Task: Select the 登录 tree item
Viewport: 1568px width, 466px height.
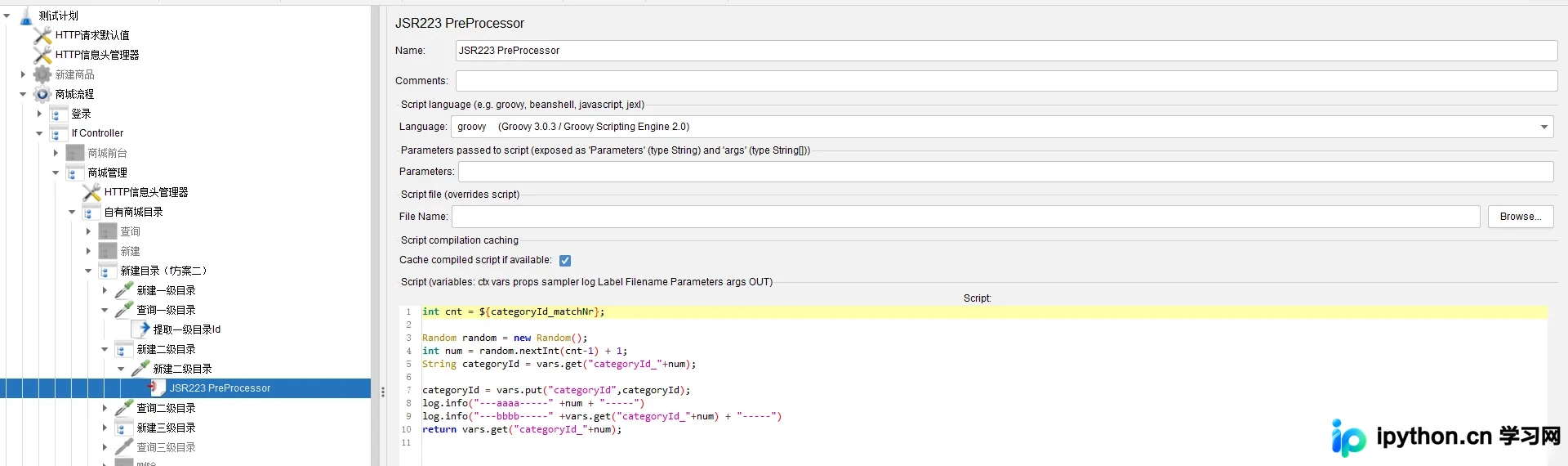Action: tap(81, 114)
